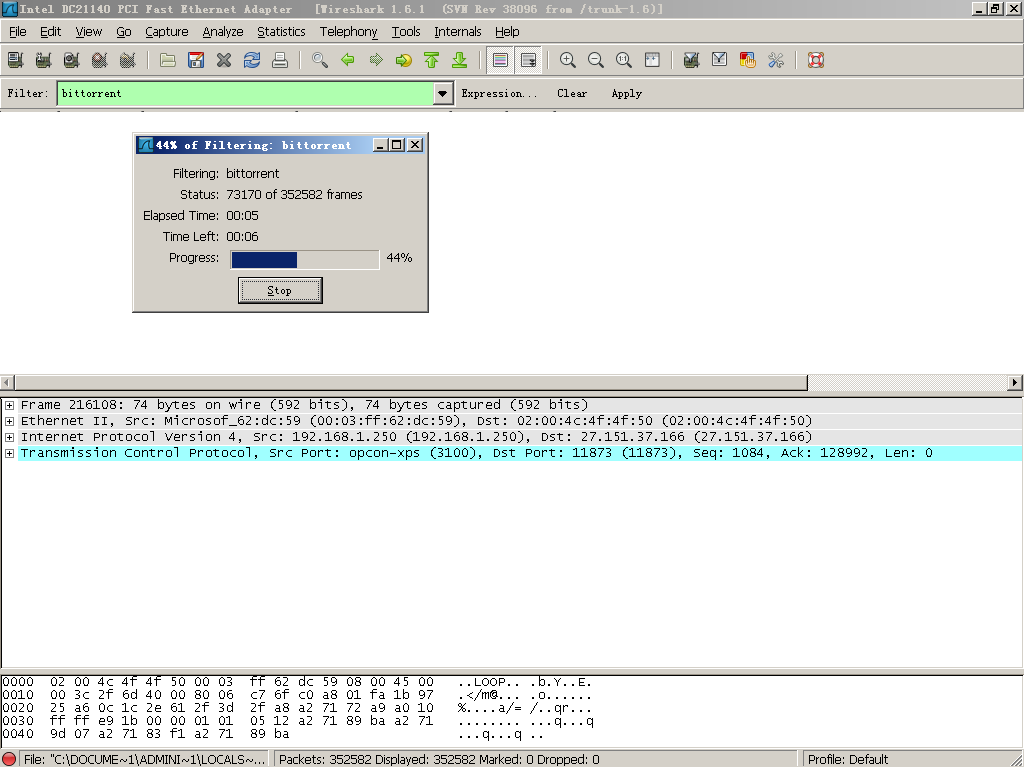Viewport: 1024px width, 768px height.
Task: Open the Capture menu
Action: coord(167,31)
